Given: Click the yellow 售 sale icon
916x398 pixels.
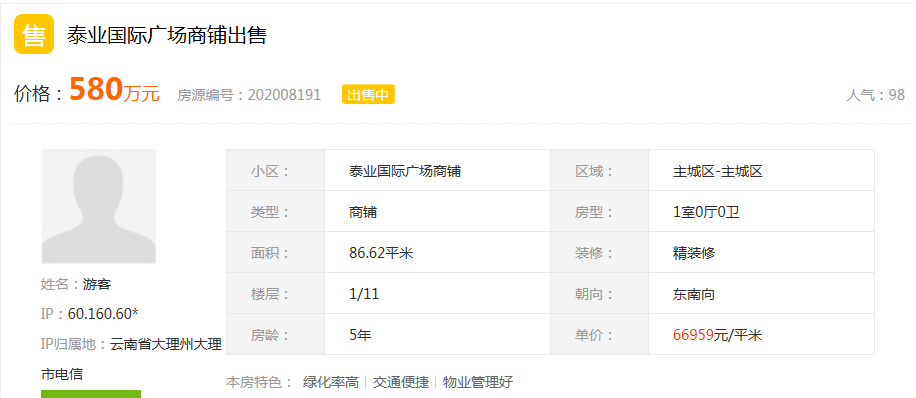Looking at the screenshot, I should [34, 34].
